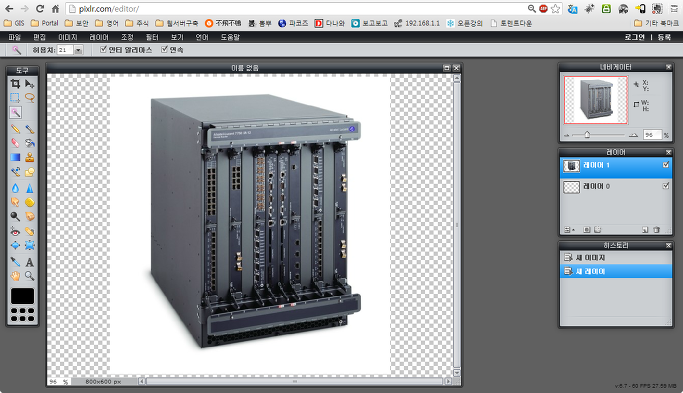The width and height of the screenshot is (683, 393).
Task: Select the Sharpen triangle tool
Action: (x=30, y=188)
